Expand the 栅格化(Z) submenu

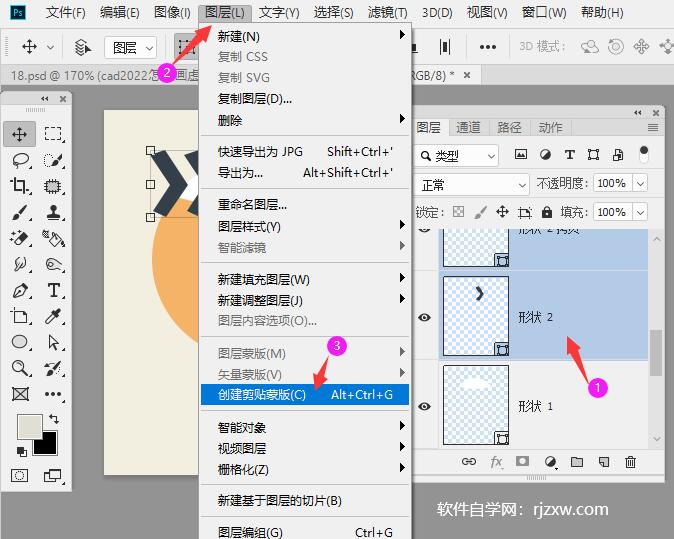[305, 469]
